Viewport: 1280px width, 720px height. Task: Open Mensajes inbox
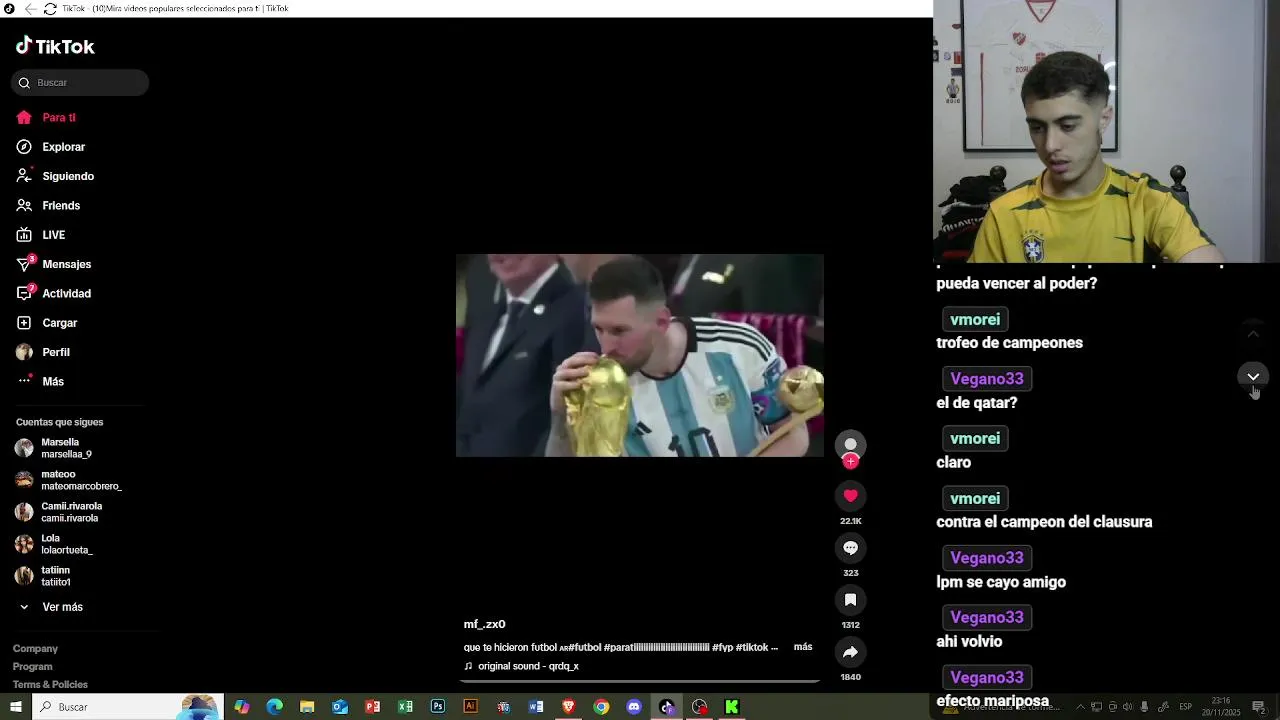[x=54, y=264]
